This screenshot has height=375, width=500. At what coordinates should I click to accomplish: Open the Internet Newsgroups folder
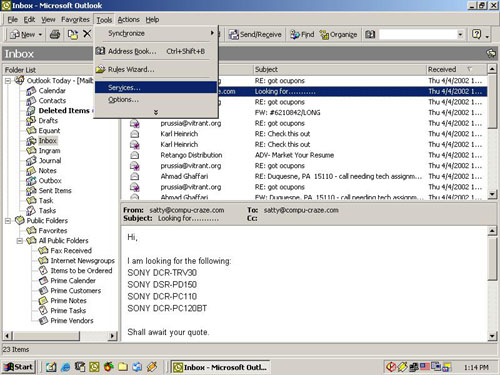tap(82, 261)
